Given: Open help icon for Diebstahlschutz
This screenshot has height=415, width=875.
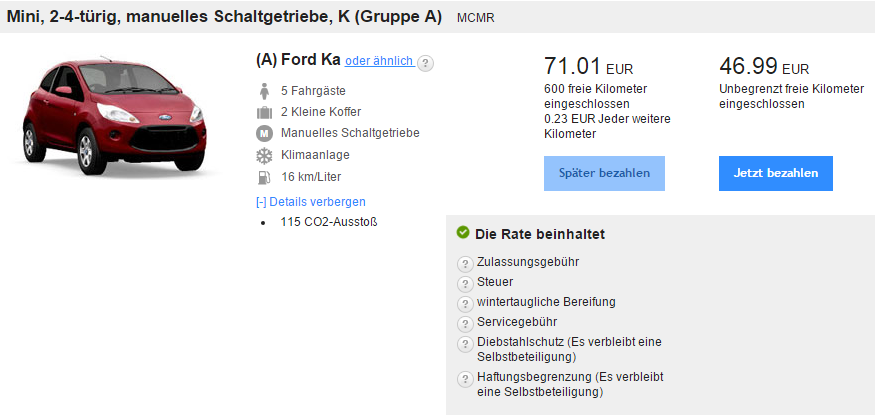Looking at the screenshot, I should pos(465,344).
